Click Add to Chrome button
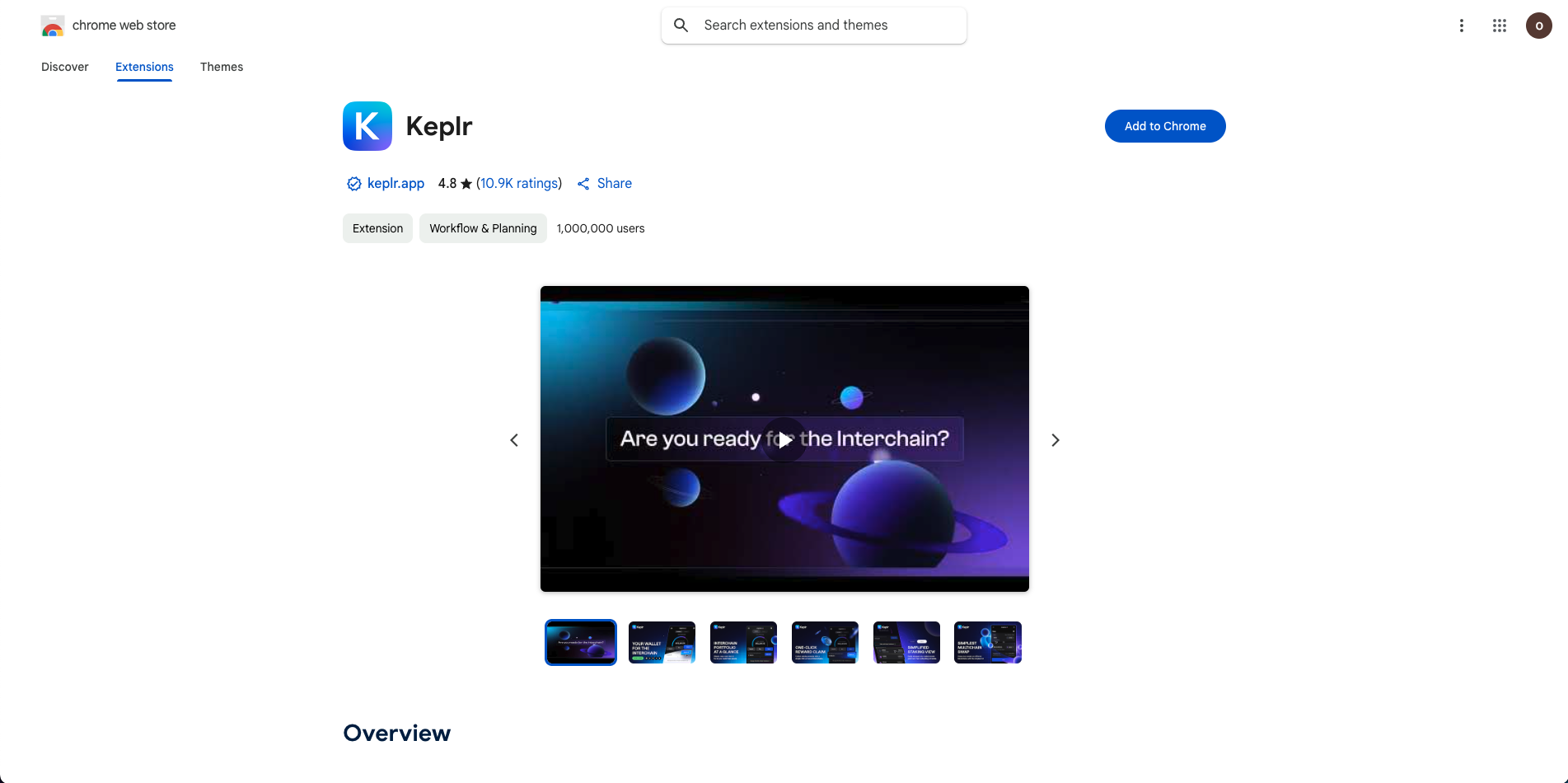Viewport: 1568px width, 783px height. point(1165,126)
